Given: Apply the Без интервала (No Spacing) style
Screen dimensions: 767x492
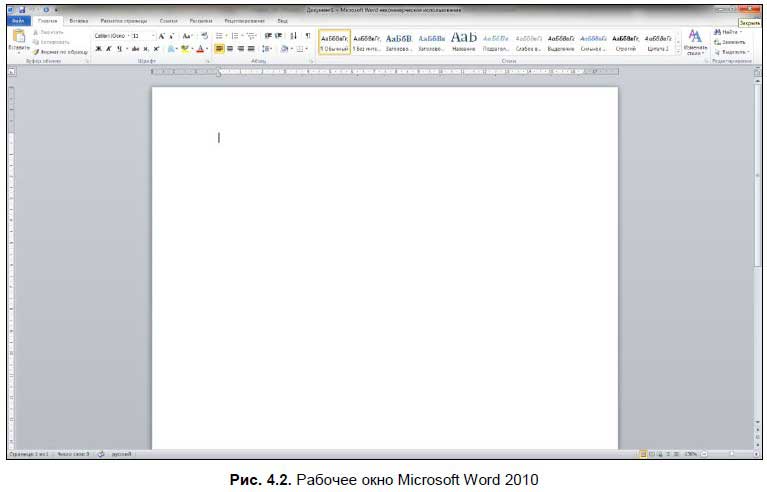Looking at the screenshot, I should [367, 42].
